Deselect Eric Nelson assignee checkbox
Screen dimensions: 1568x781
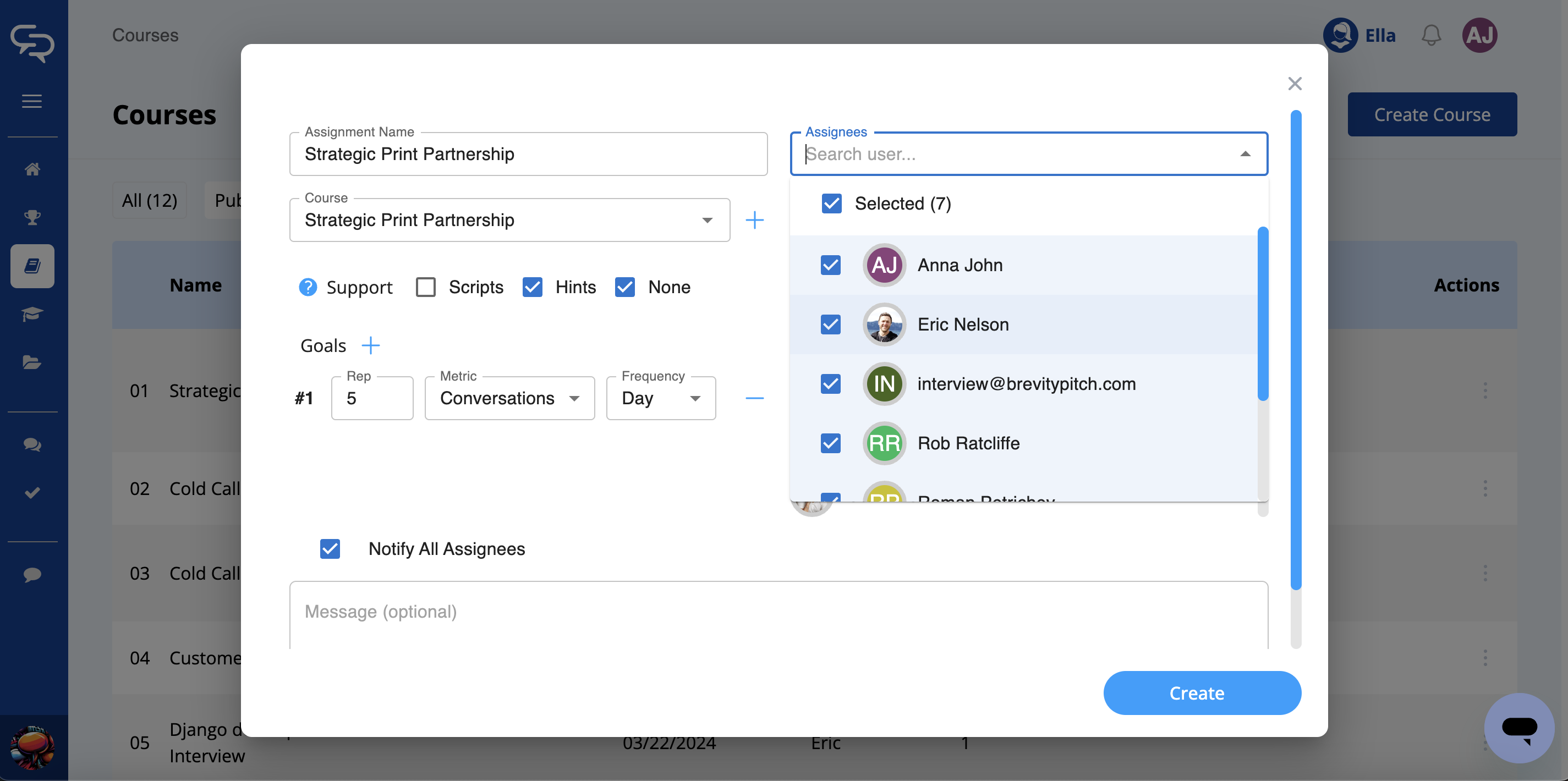[830, 324]
